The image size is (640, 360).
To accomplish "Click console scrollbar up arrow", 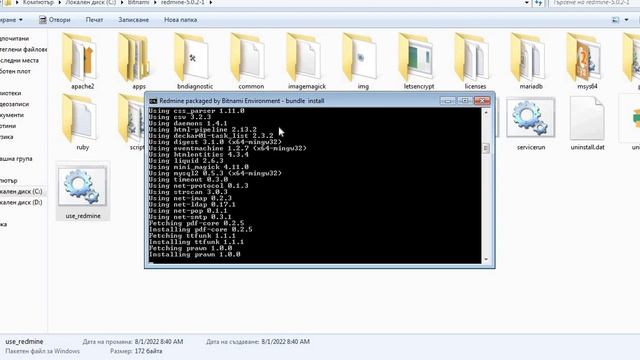I will (486, 111).
